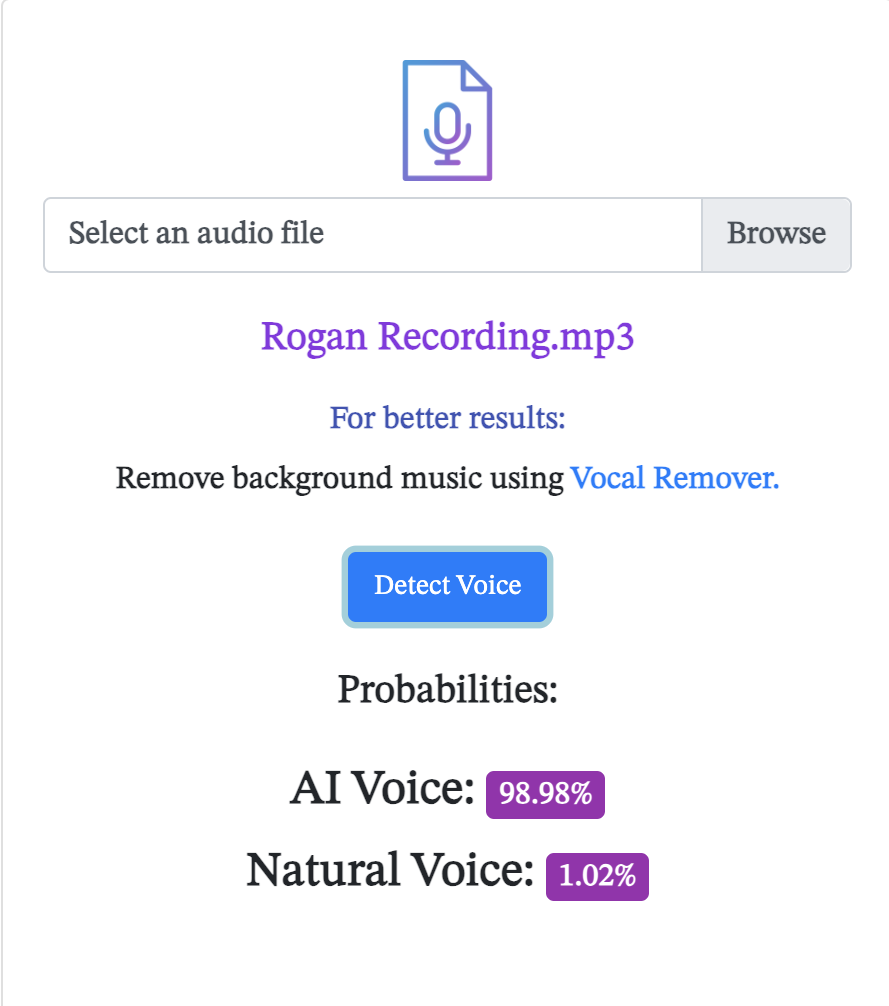
Task: Click the gradient document outline above the input
Action: pos(447,120)
